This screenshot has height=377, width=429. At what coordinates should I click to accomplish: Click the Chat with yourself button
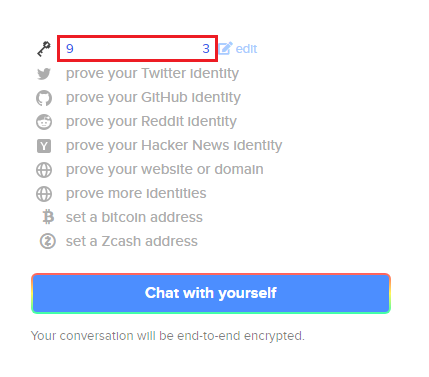click(x=211, y=293)
